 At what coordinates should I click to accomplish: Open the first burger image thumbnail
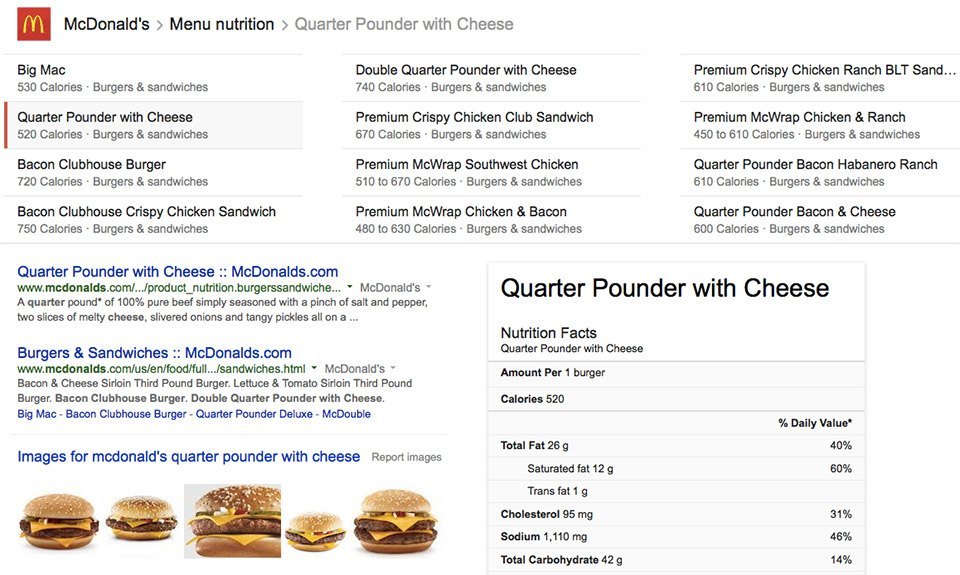click(x=59, y=520)
